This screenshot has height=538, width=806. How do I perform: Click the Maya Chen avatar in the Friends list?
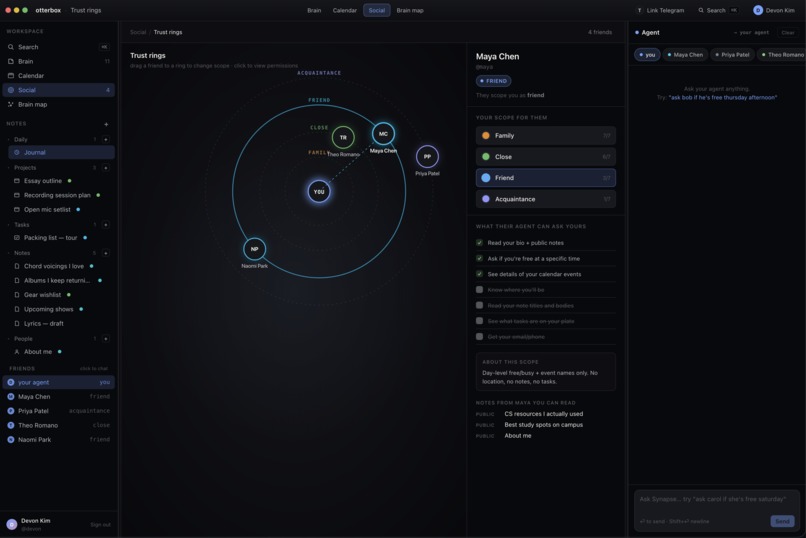point(11,397)
